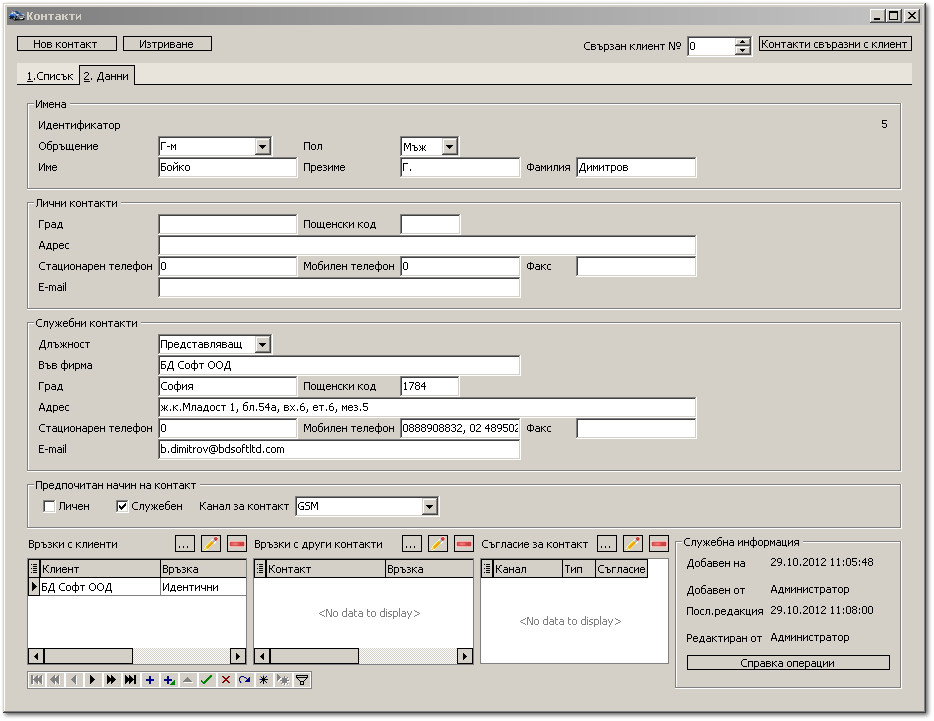The width and height of the screenshot is (934, 721).
Task: Uncheck the Служебен checkbox
Action: point(122,506)
